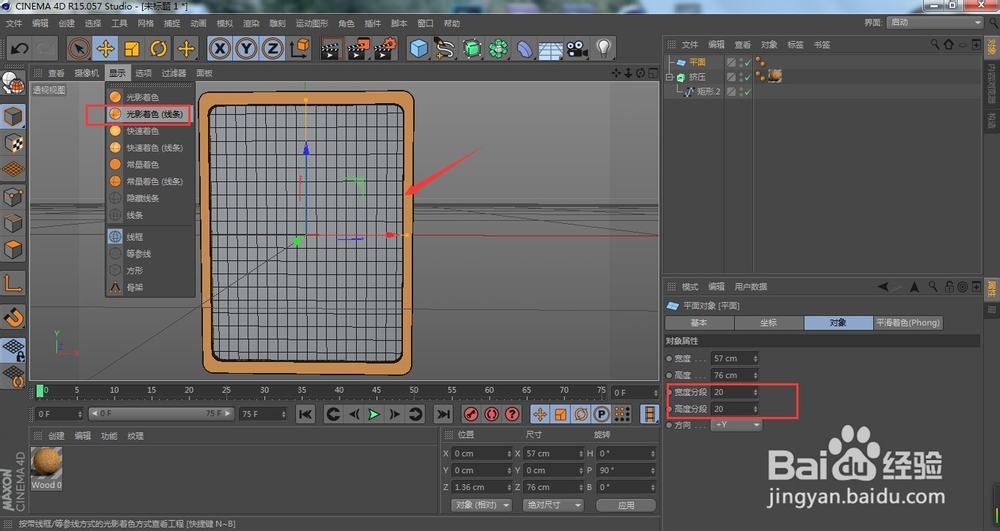Toggle the green check for 矩形.2
This screenshot has height=531, width=1000.
[x=747, y=92]
